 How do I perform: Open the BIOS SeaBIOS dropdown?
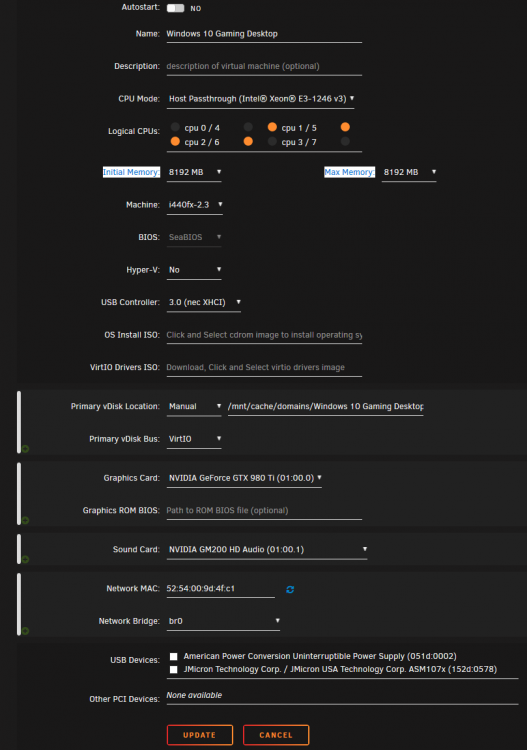(x=194, y=237)
